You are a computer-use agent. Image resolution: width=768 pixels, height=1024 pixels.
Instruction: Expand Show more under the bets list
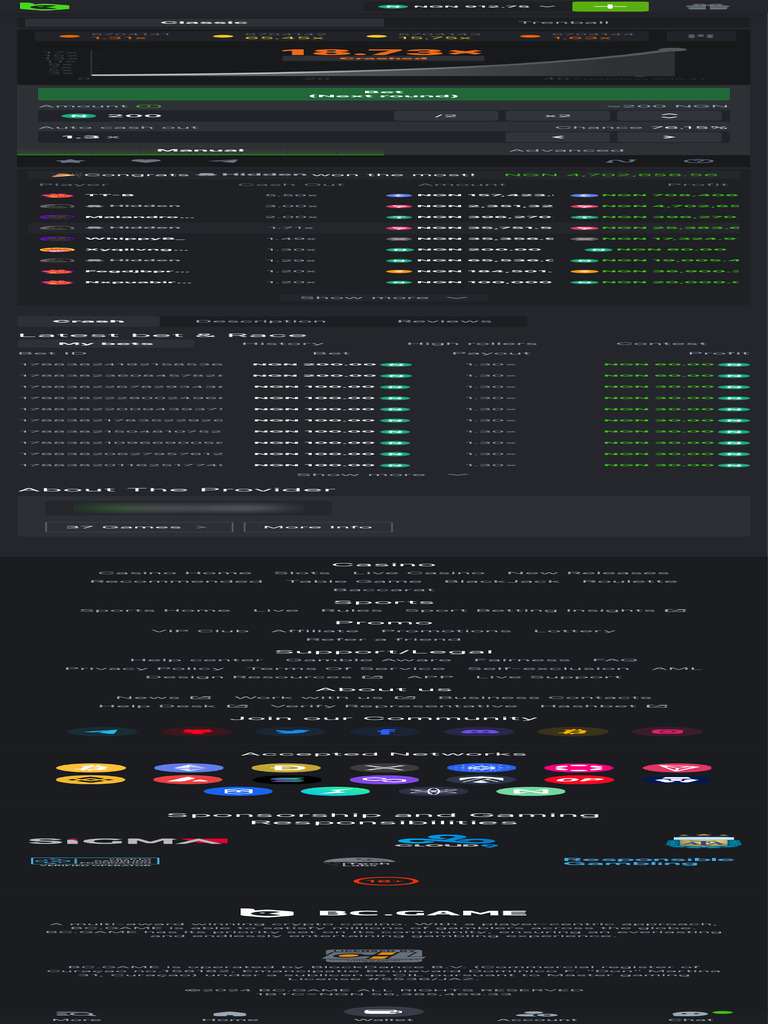coord(383,474)
